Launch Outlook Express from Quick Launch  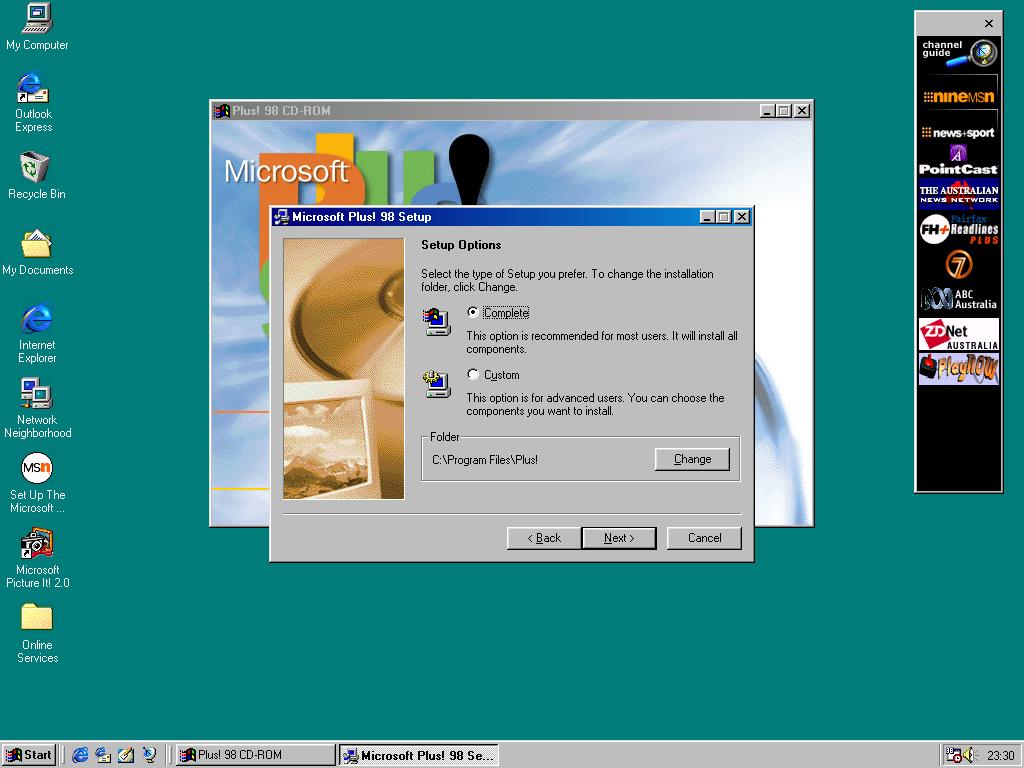[x=103, y=755]
